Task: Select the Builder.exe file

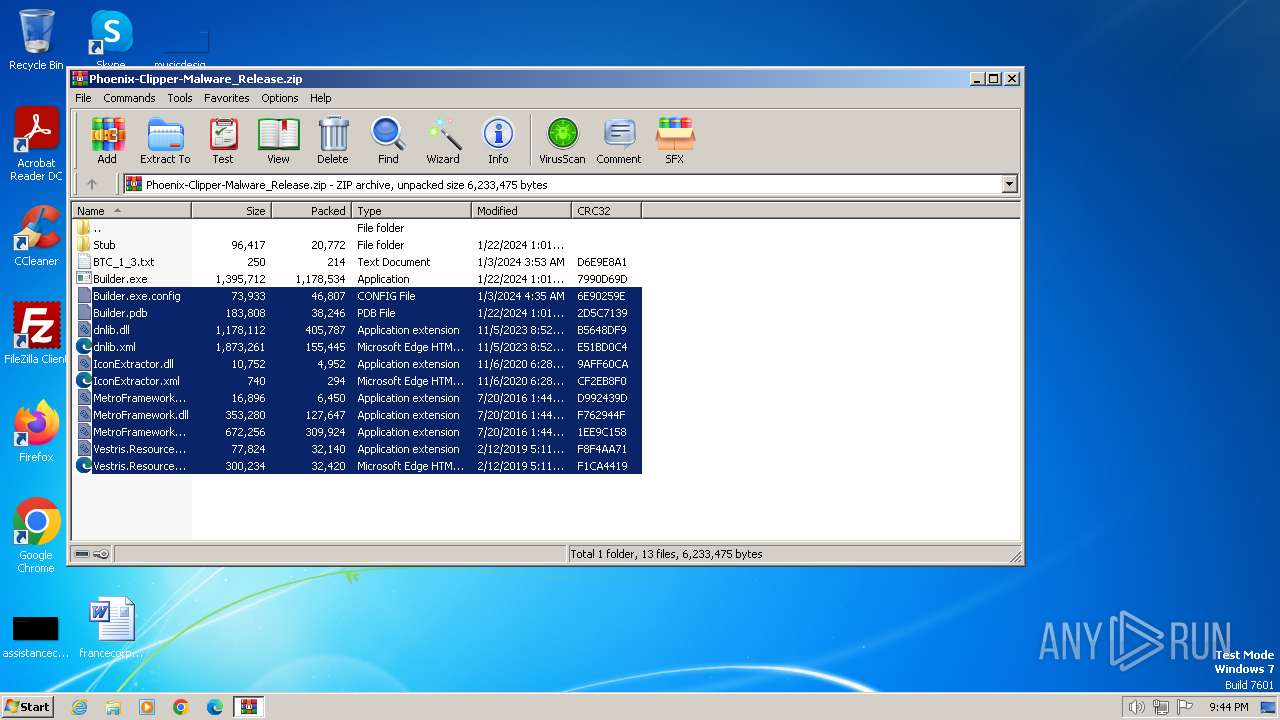Action: click(357, 279)
